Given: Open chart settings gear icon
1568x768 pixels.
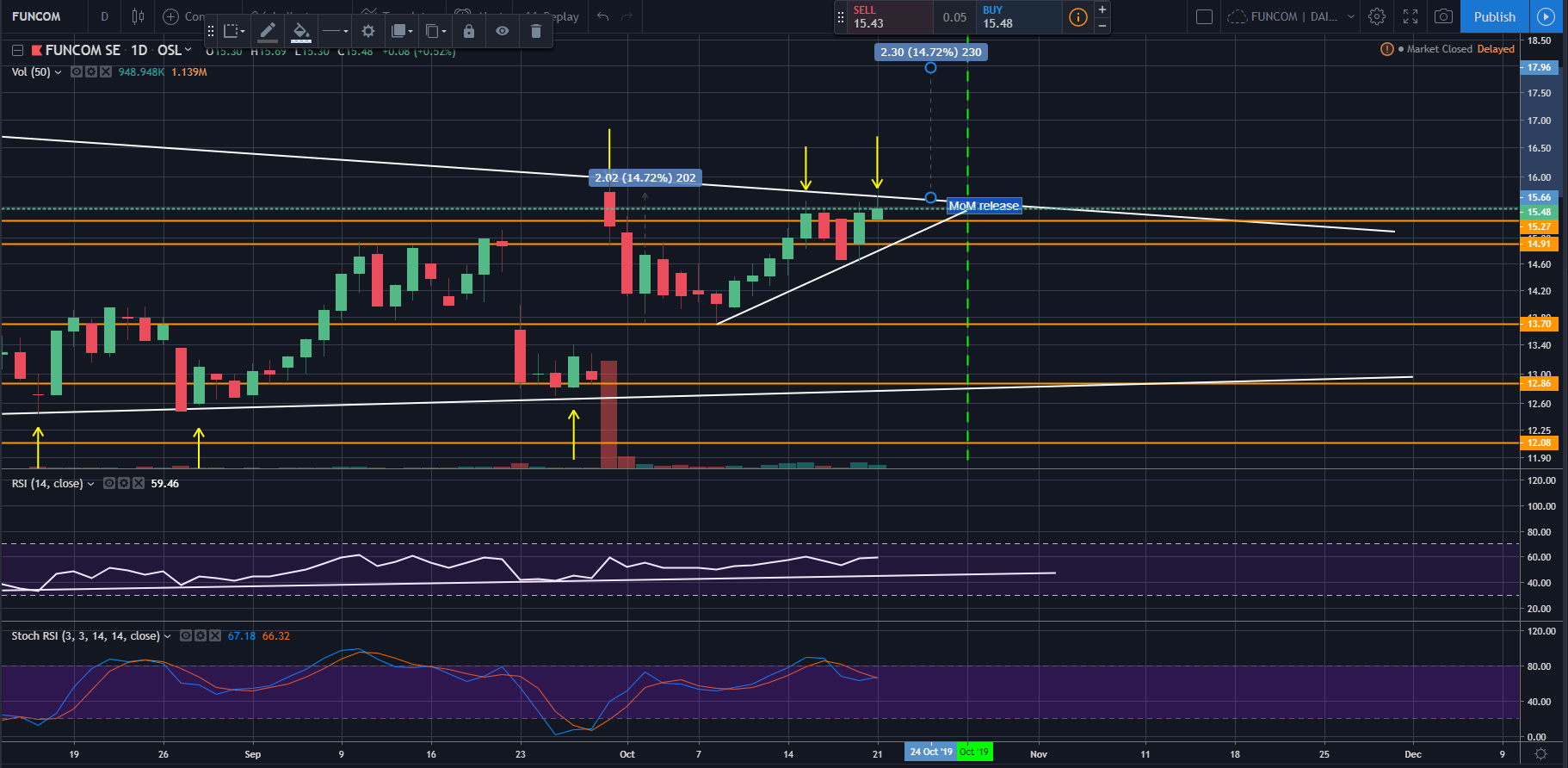Looking at the screenshot, I should coord(1377,16).
